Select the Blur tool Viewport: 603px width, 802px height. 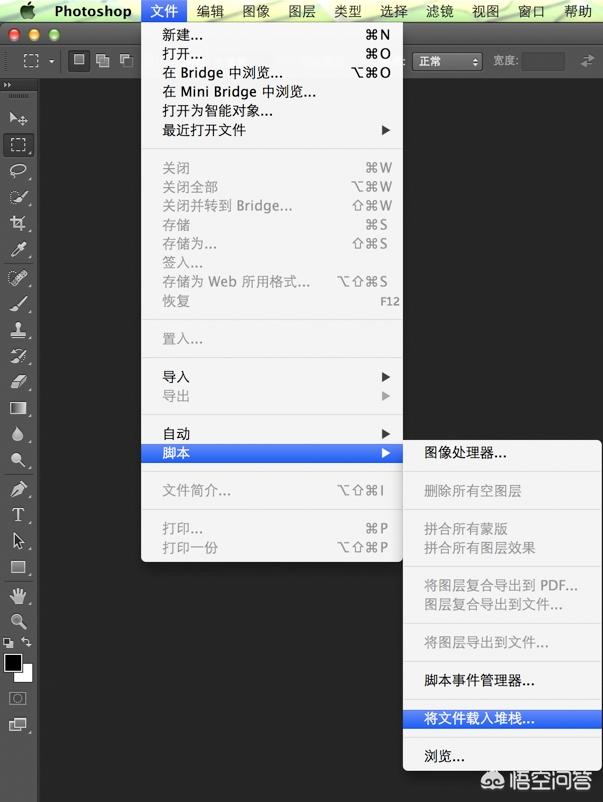(x=18, y=434)
